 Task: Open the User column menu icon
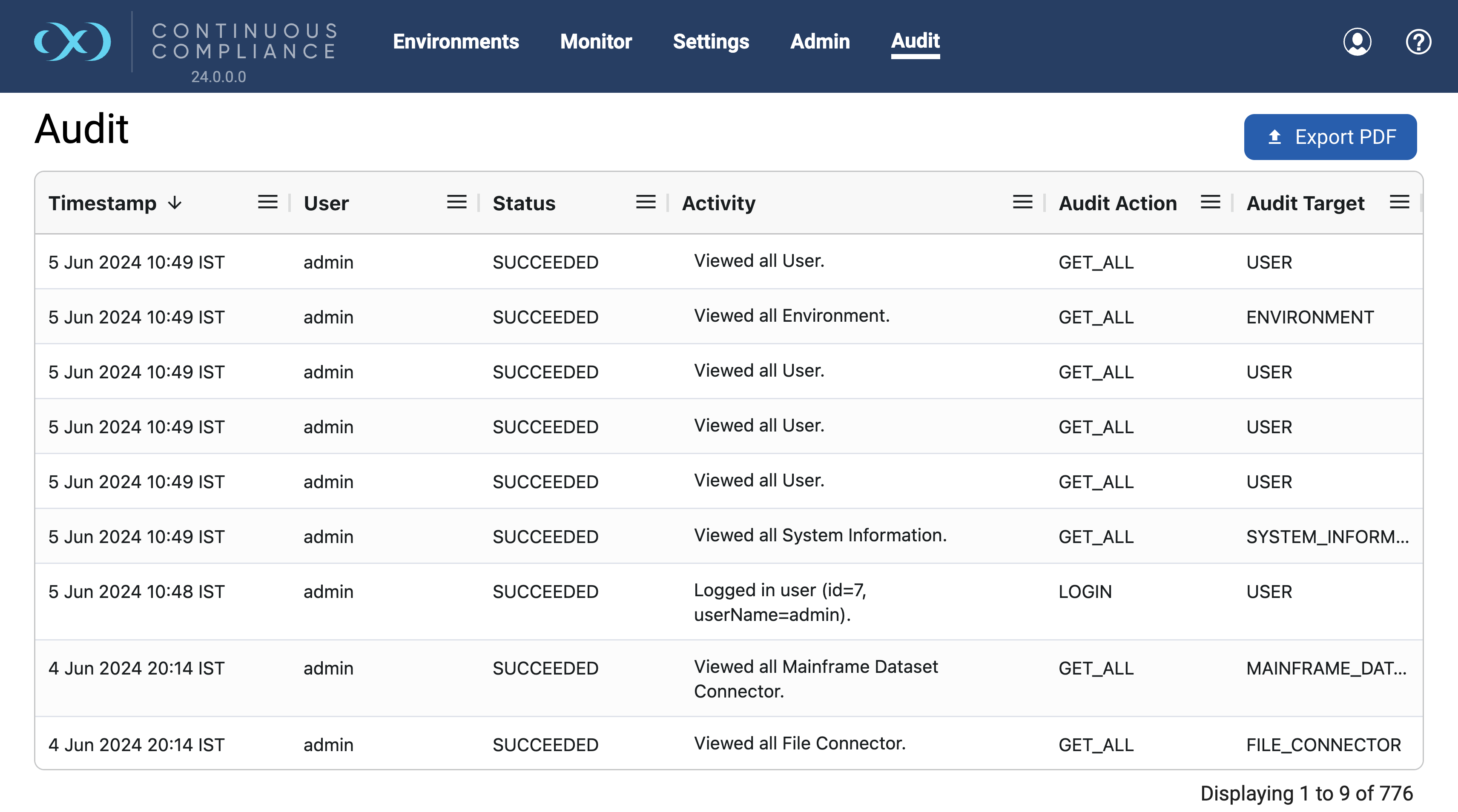click(x=456, y=201)
